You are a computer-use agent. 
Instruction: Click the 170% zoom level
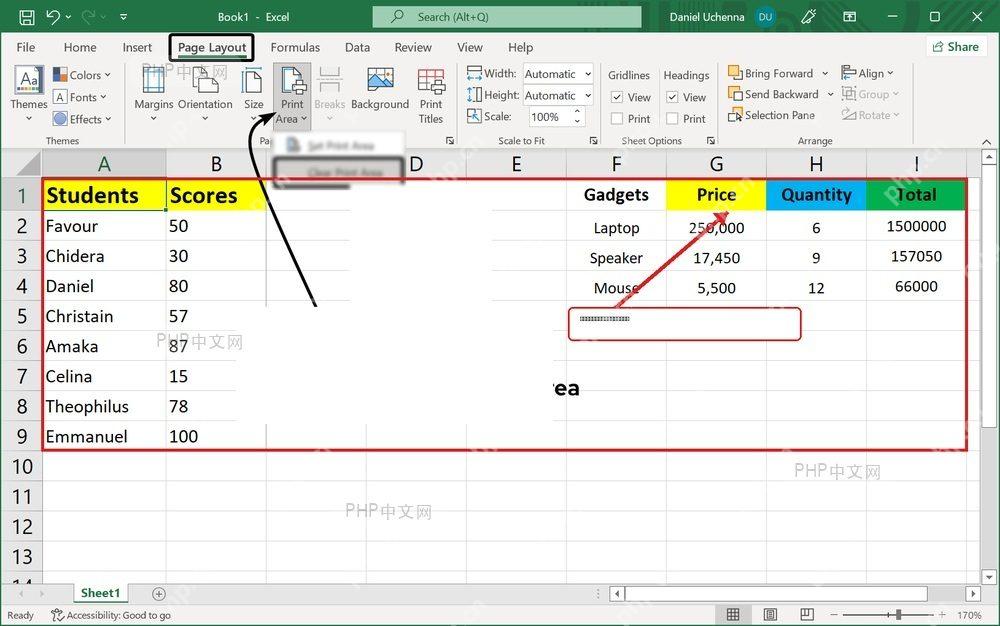click(969, 615)
